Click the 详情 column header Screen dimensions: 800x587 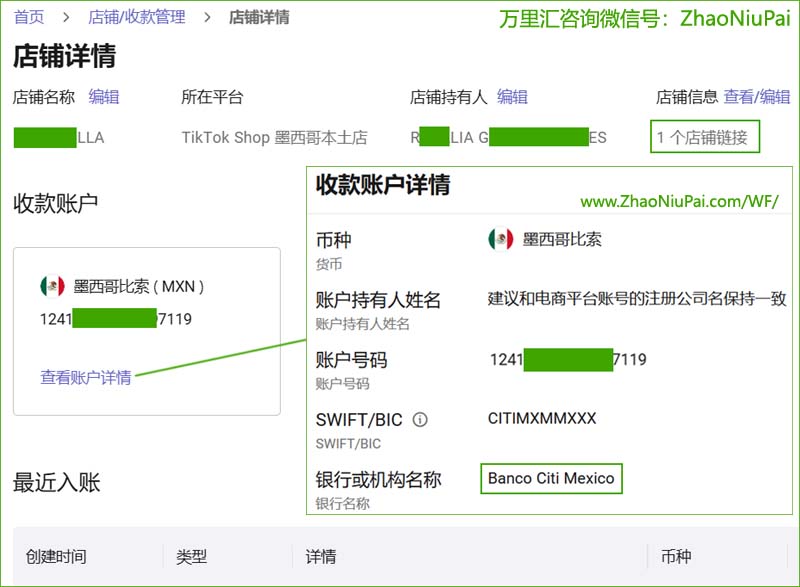click(x=321, y=557)
